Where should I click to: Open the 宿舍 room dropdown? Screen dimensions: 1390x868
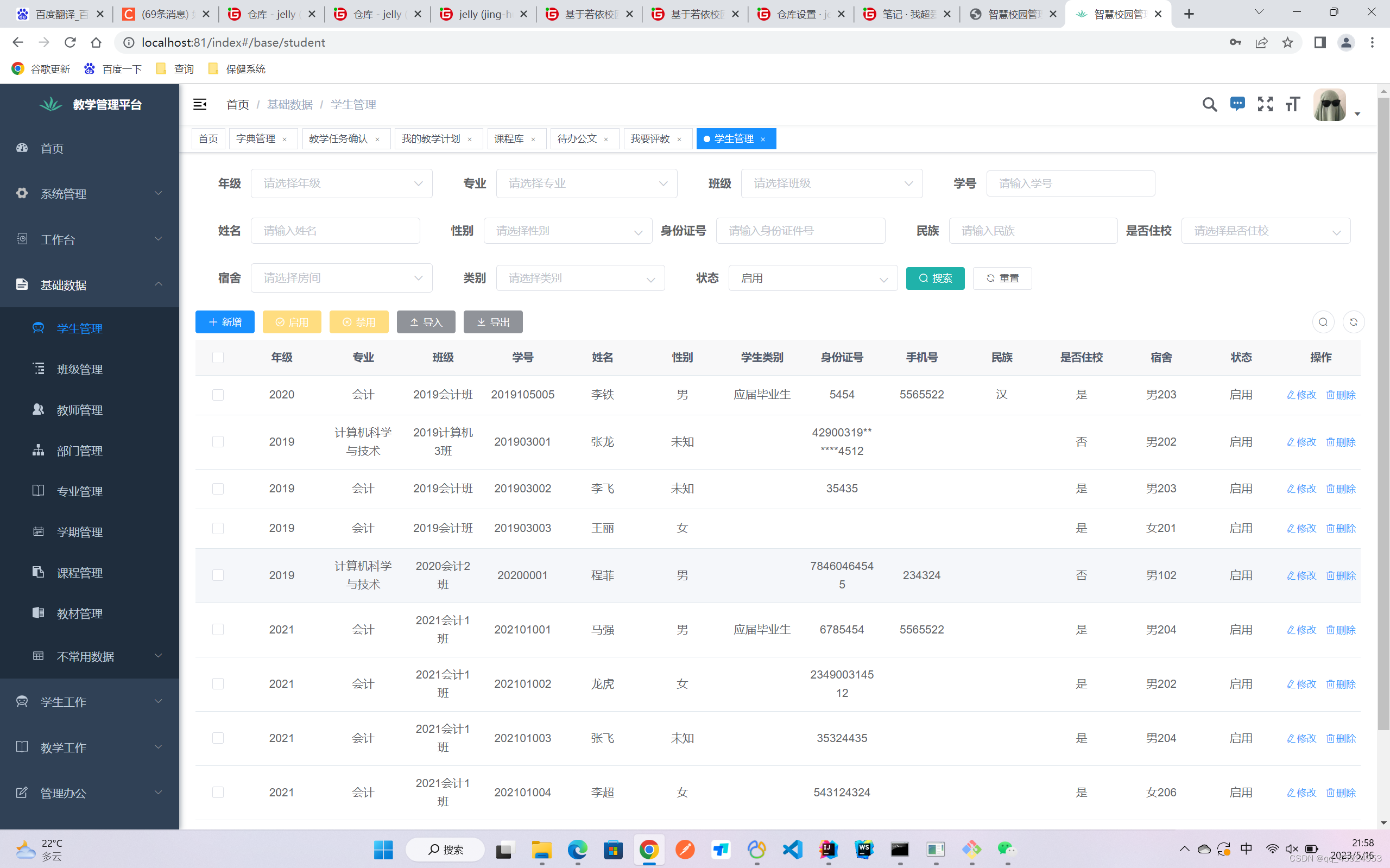click(342, 278)
